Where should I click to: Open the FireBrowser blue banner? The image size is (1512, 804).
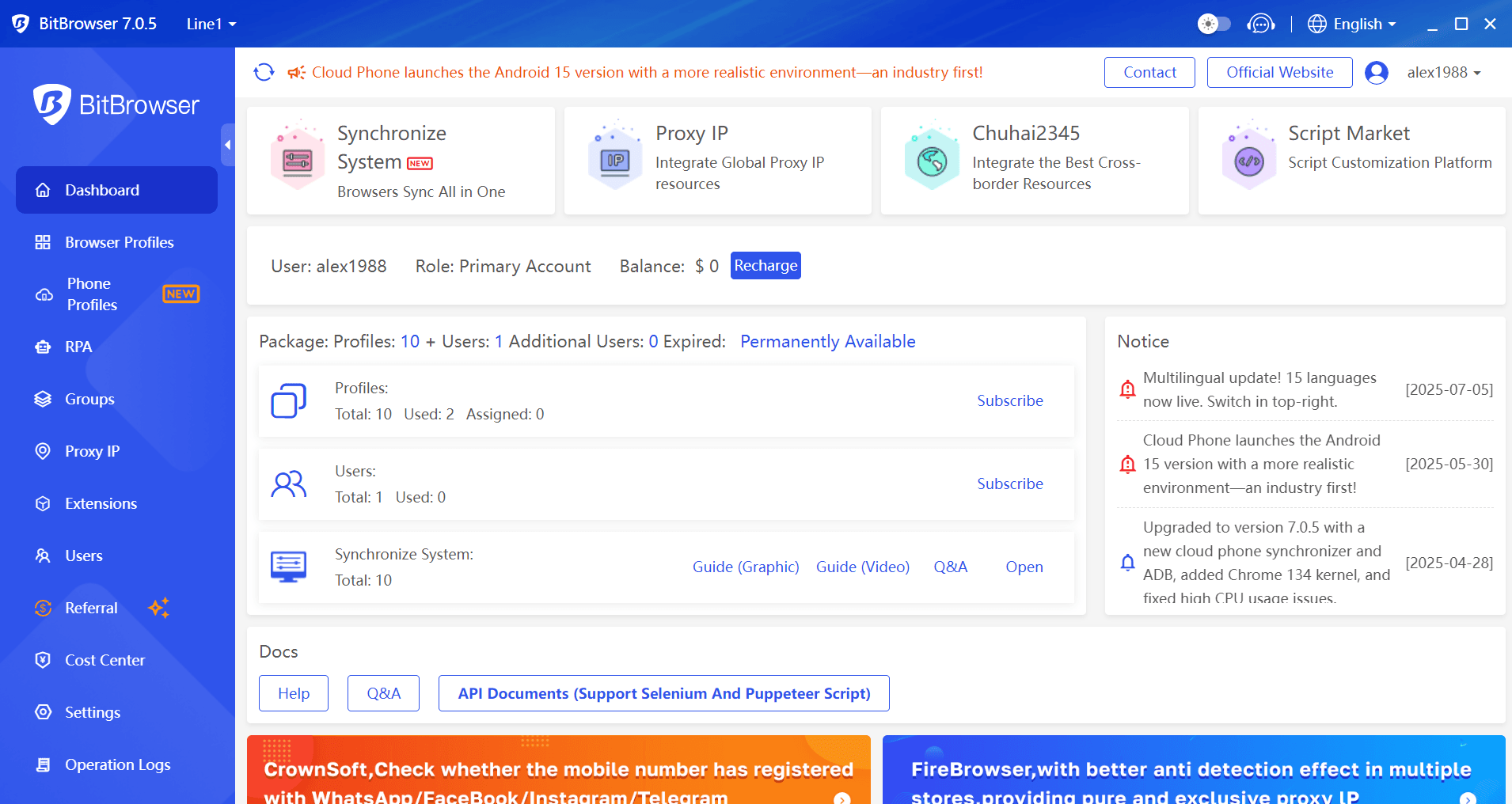tap(1194, 770)
